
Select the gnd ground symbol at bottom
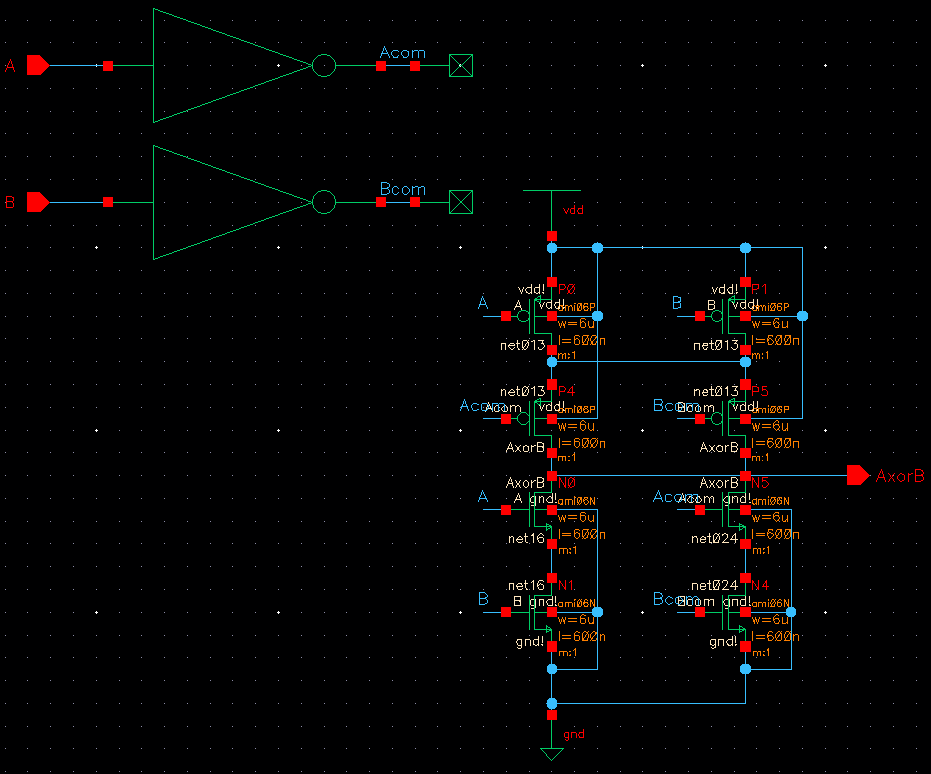(x=552, y=752)
